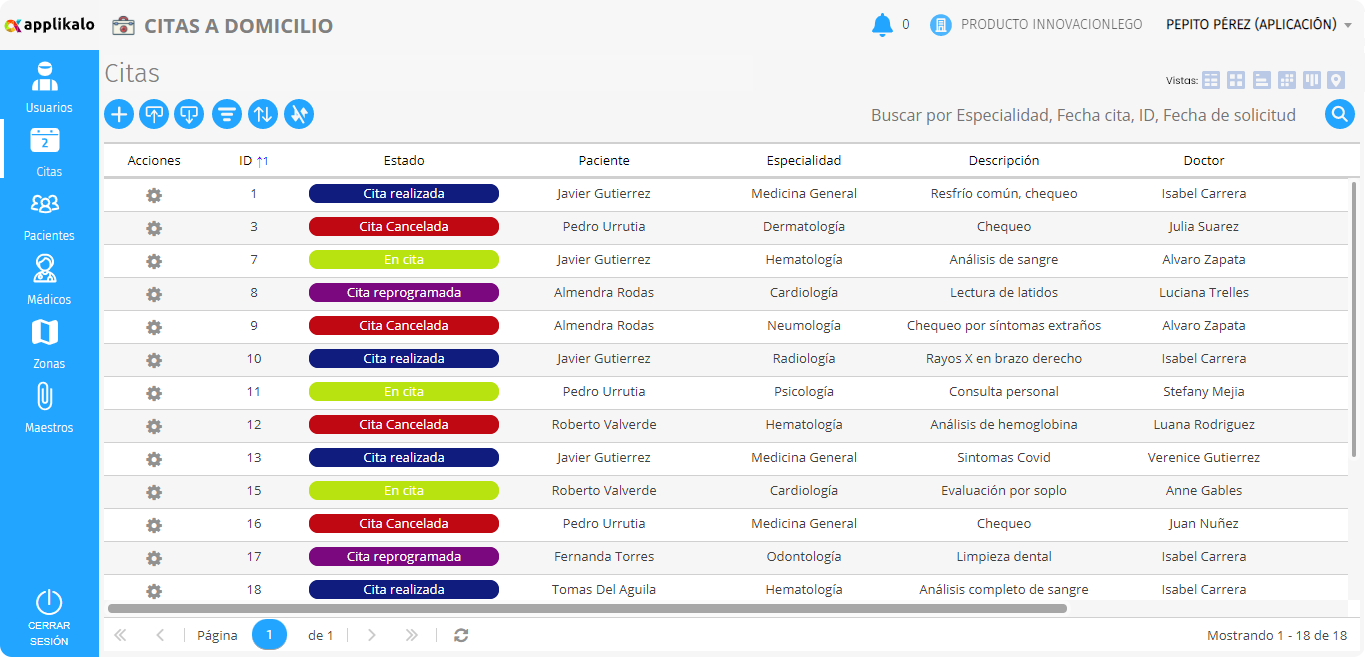Open Médicos in the sidebar
Image resolution: width=1365 pixels, height=657 pixels.
pos(49,280)
